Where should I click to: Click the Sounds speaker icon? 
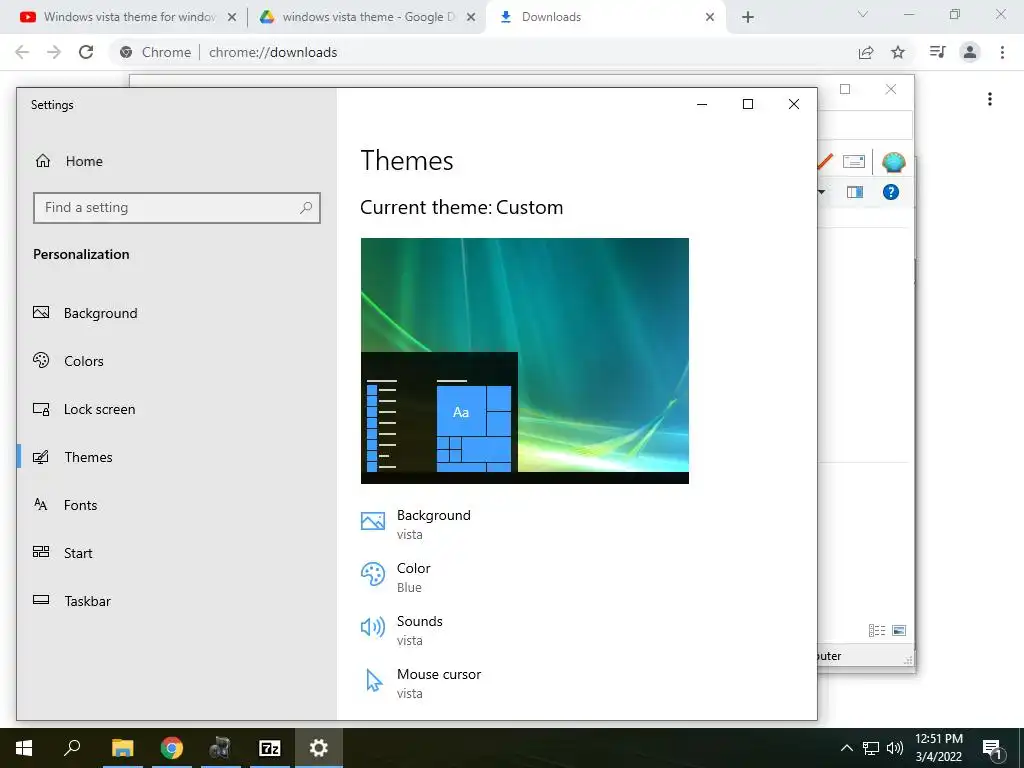coord(373,627)
